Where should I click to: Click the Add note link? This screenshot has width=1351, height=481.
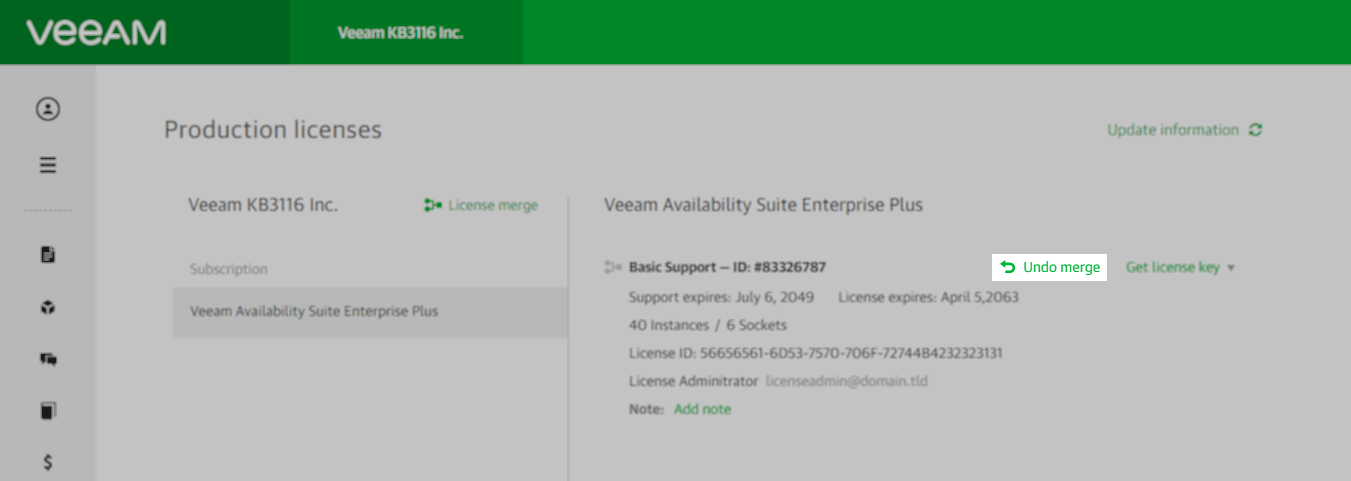point(702,409)
